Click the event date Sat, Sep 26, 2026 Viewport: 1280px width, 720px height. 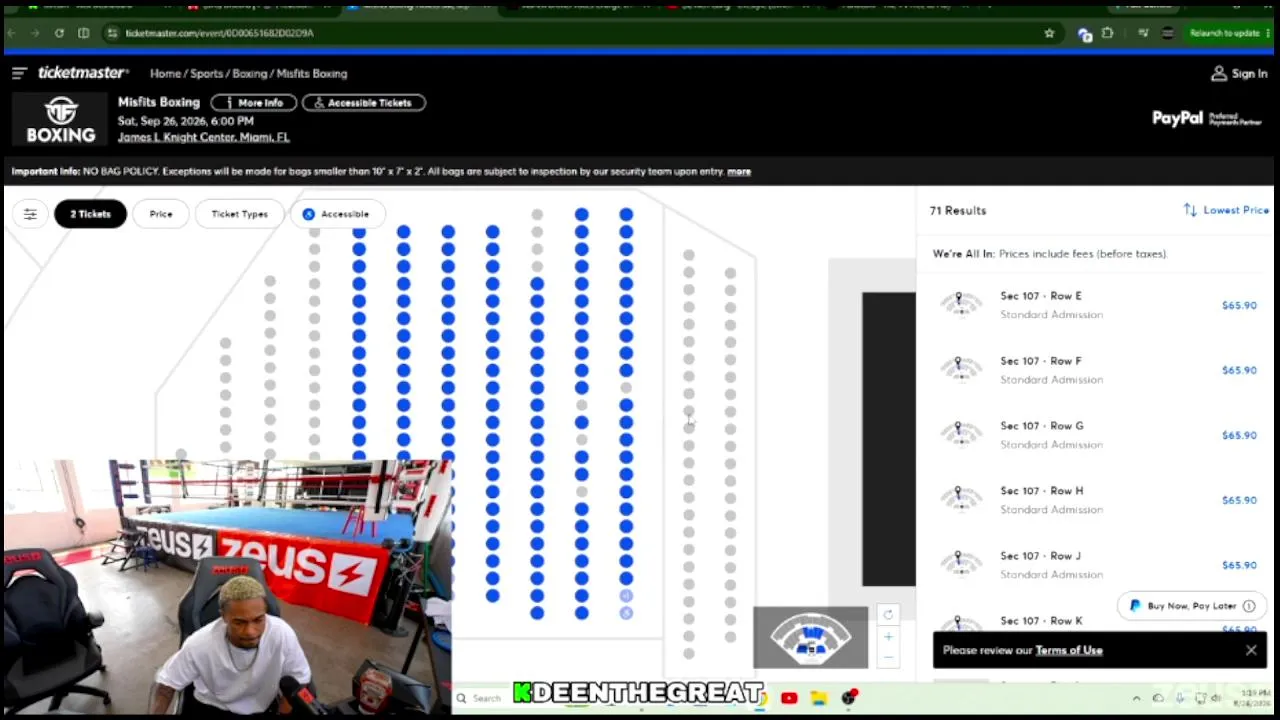pos(186,121)
